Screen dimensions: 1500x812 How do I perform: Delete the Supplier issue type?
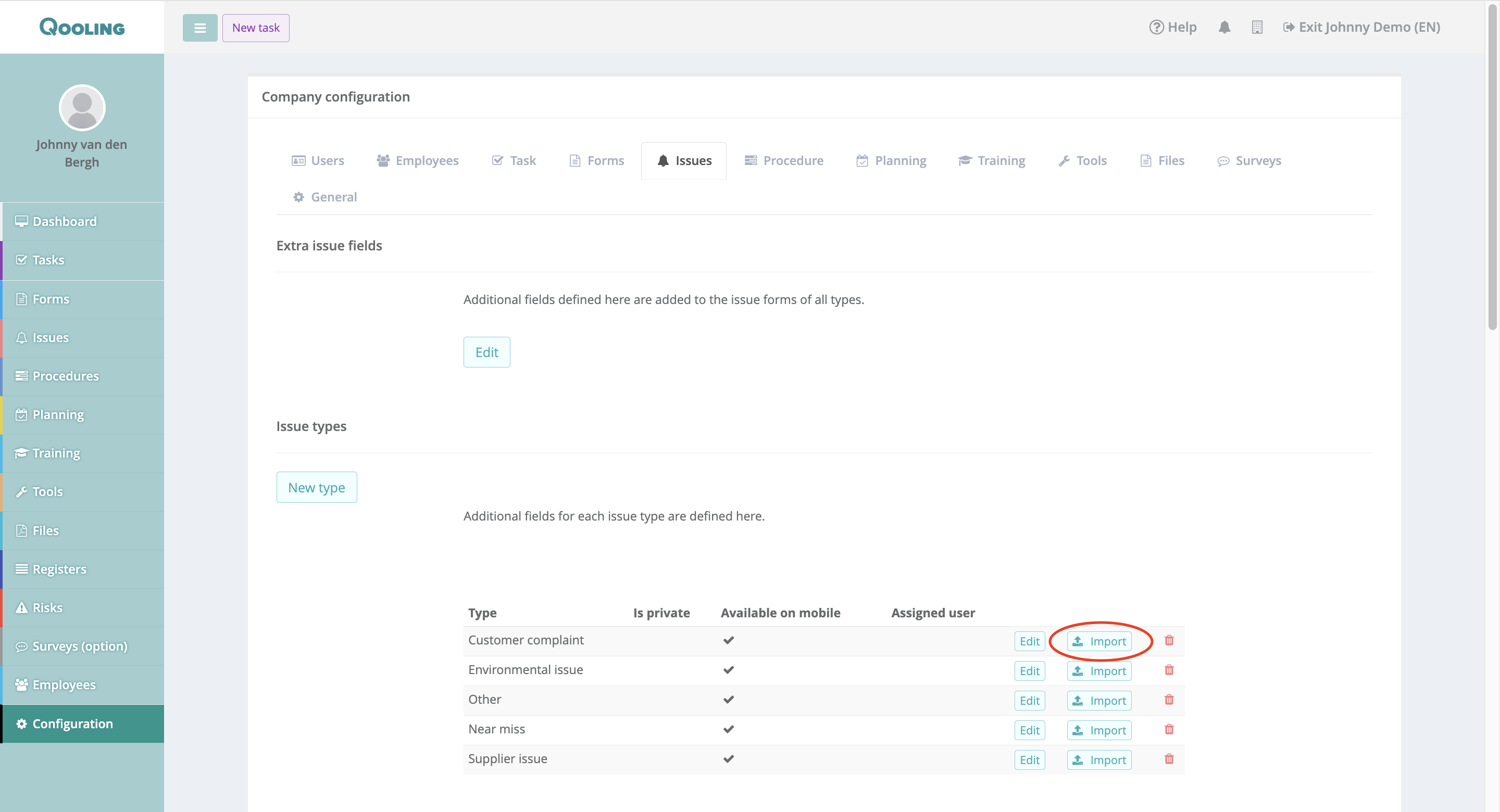[1169, 759]
